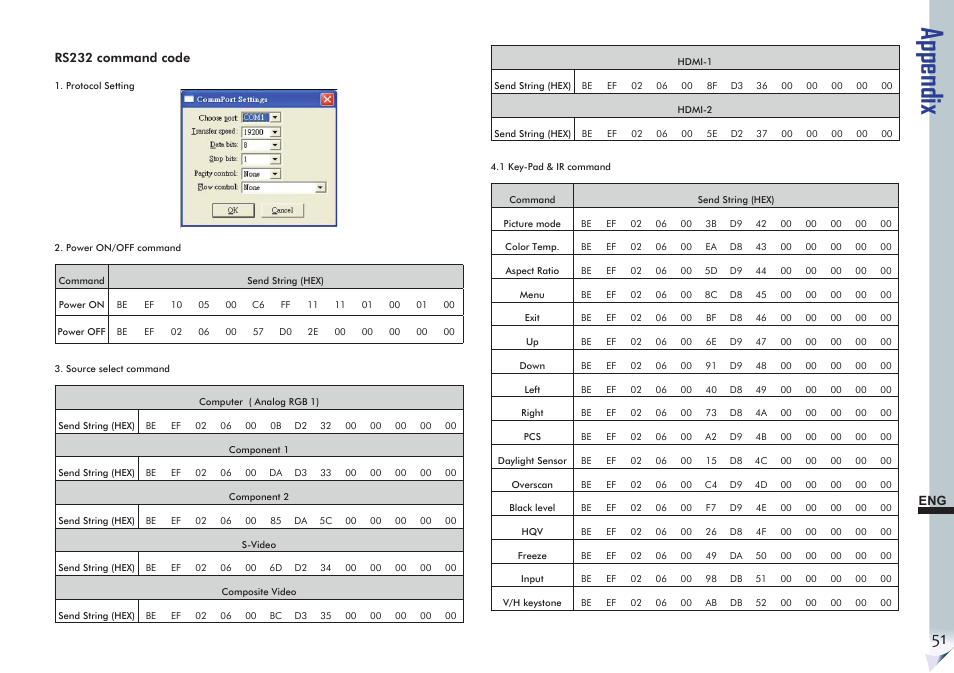Click '3B' in the Picture mode row
Screen dimensions: 954x673
click(x=711, y=224)
